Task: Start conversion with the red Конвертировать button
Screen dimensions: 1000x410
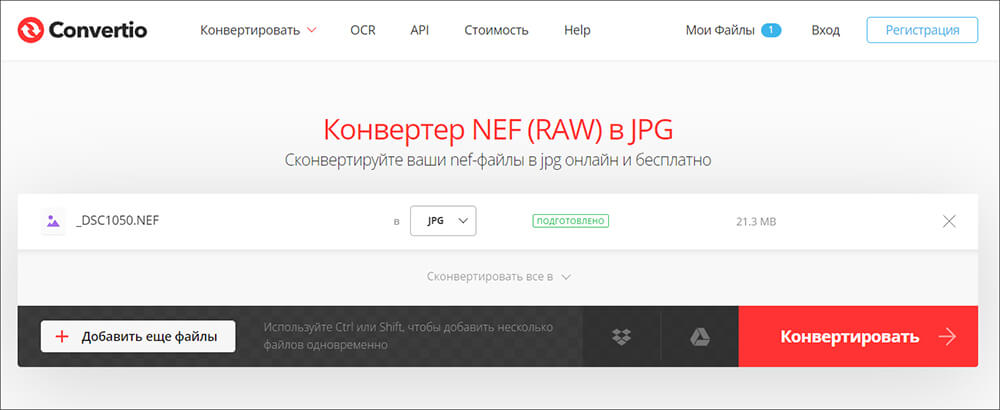Action: click(858, 337)
